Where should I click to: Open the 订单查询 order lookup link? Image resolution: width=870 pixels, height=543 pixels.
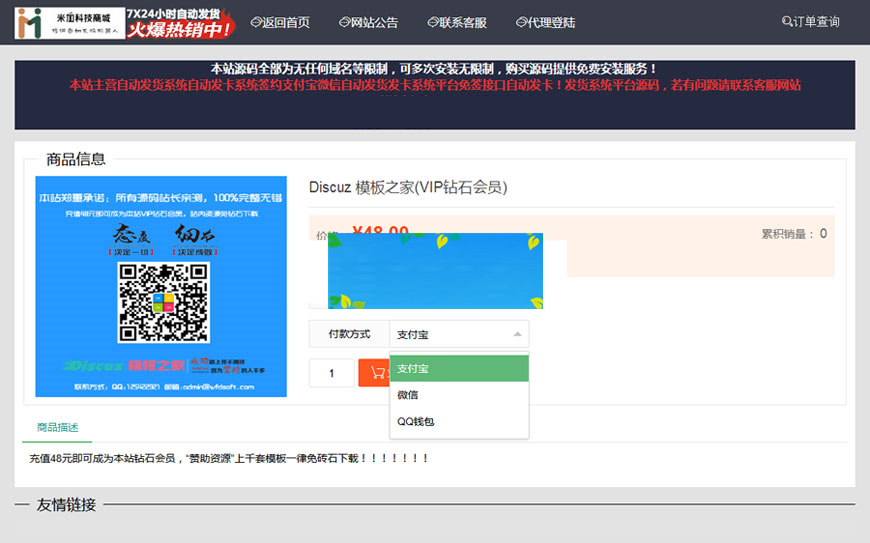point(816,22)
